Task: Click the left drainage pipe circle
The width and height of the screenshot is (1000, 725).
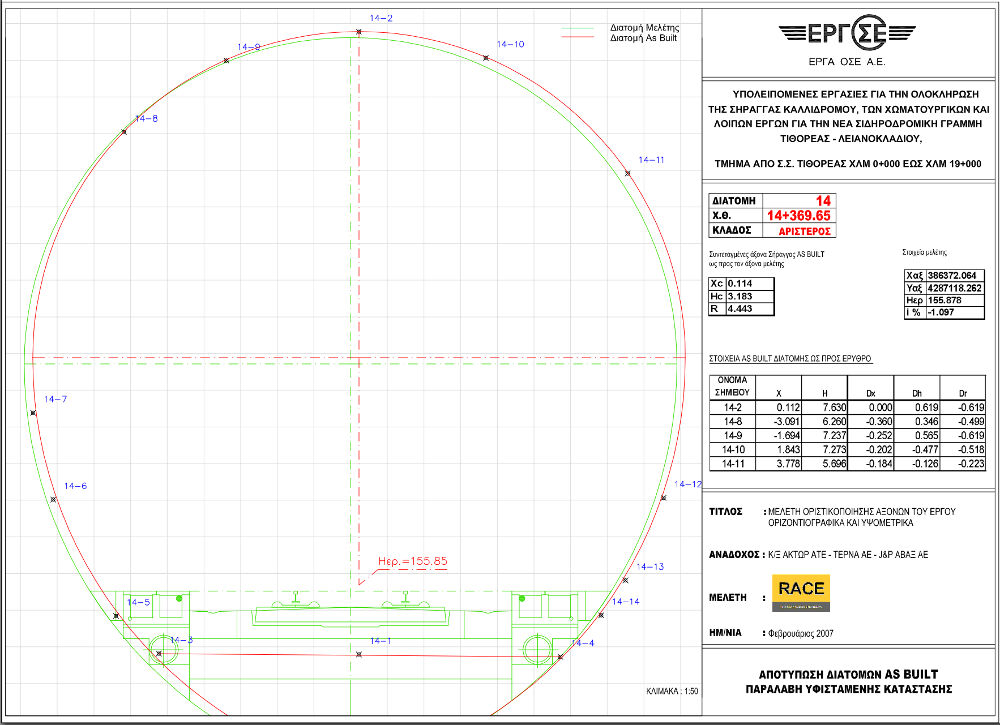Action: click(x=163, y=650)
